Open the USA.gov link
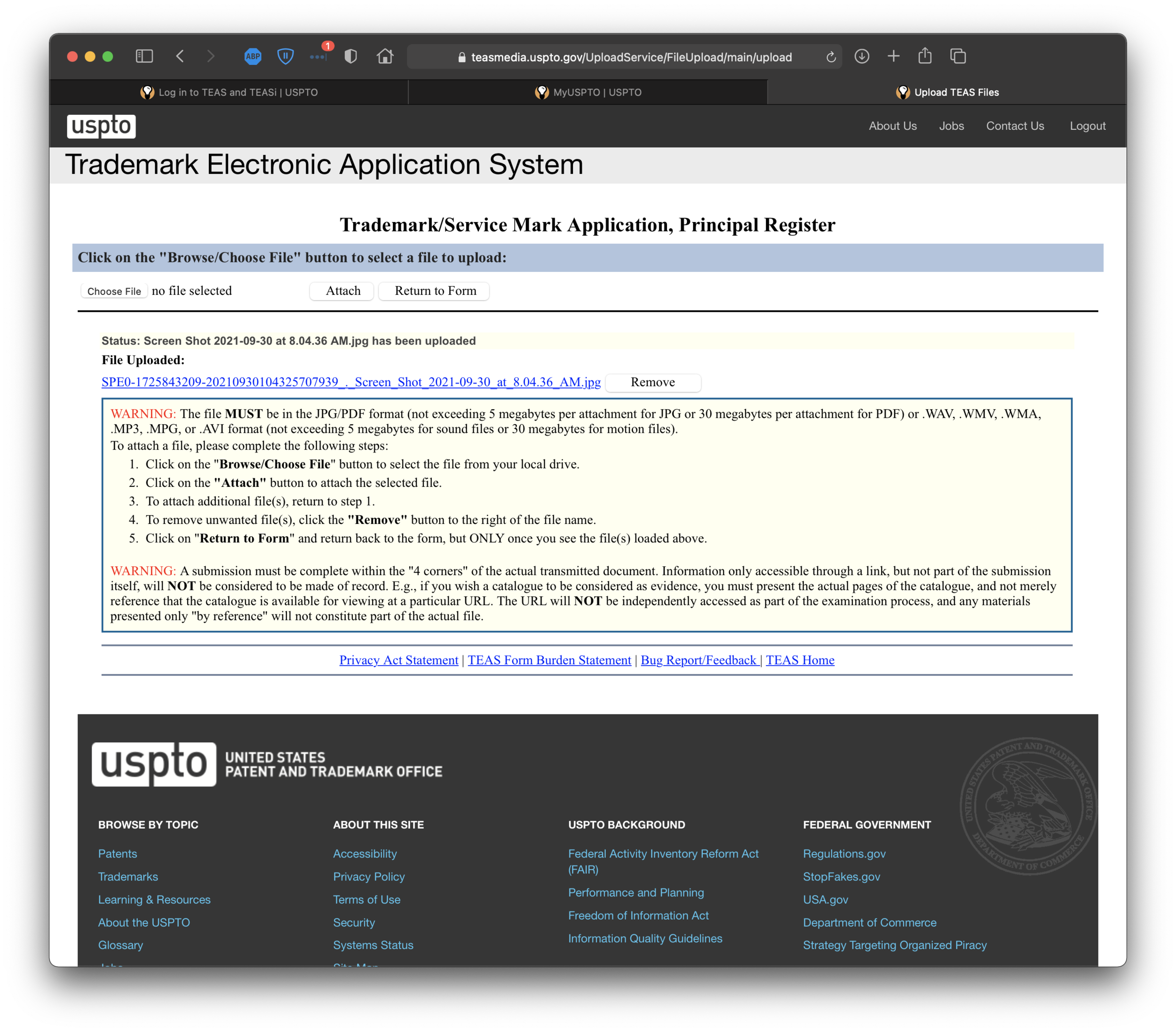Screen dimensions: 1176x1032 coord(825,900)
